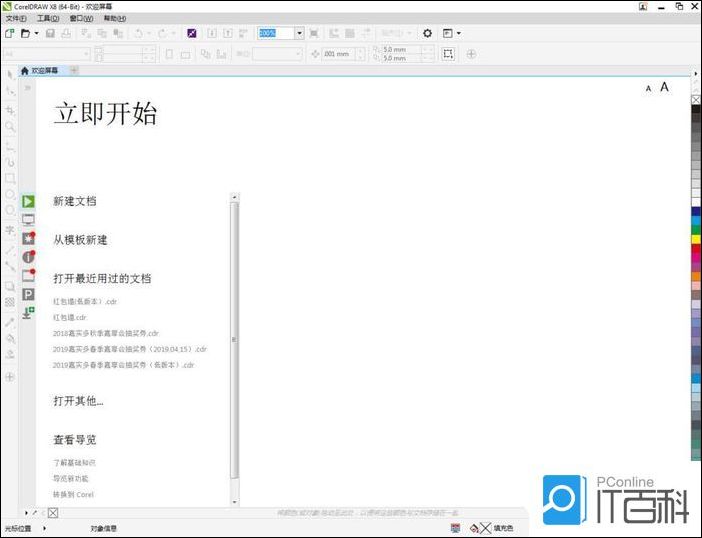Select the Text (字) tool
The image size is (702, 538).
tap(10, 230)
